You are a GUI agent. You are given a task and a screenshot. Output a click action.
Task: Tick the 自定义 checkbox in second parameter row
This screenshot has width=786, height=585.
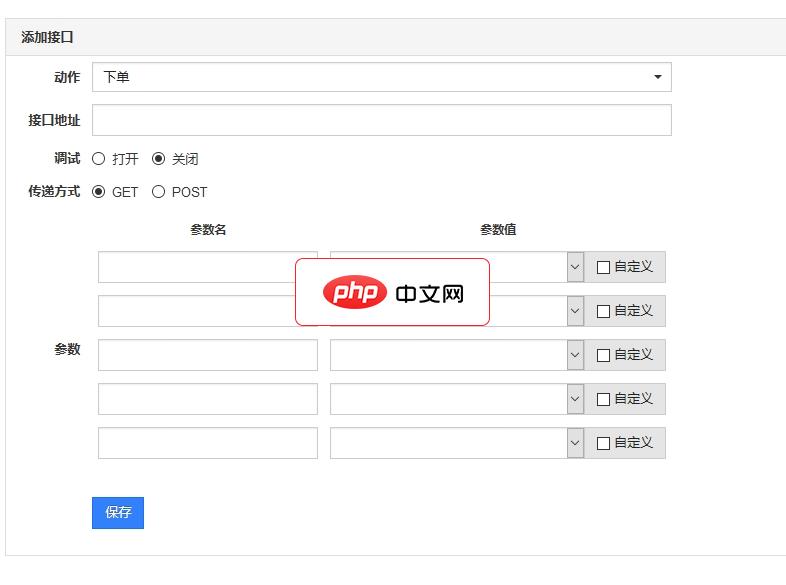[x=603, y=311]
